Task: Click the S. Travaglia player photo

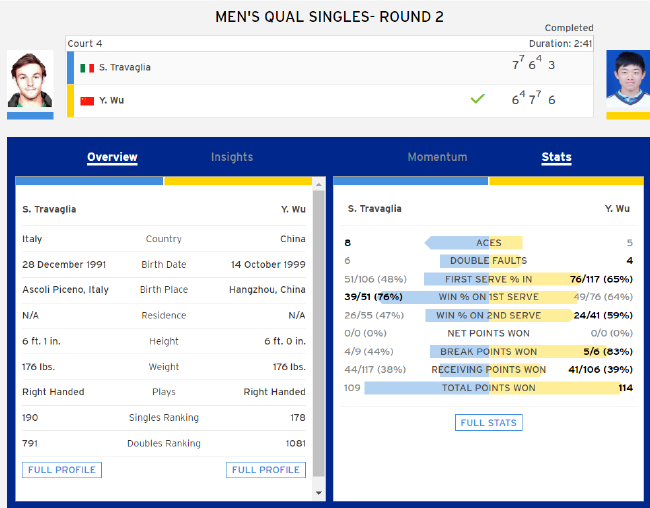Action: (x=30, y=80)
